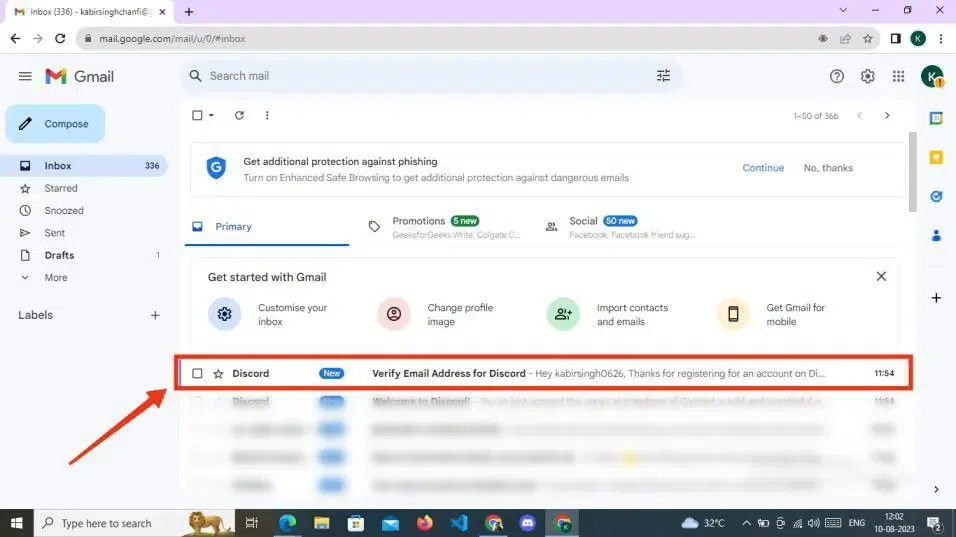
Task: Open Microsoft Edge from taskbar
Action: (x=287, y=523)
